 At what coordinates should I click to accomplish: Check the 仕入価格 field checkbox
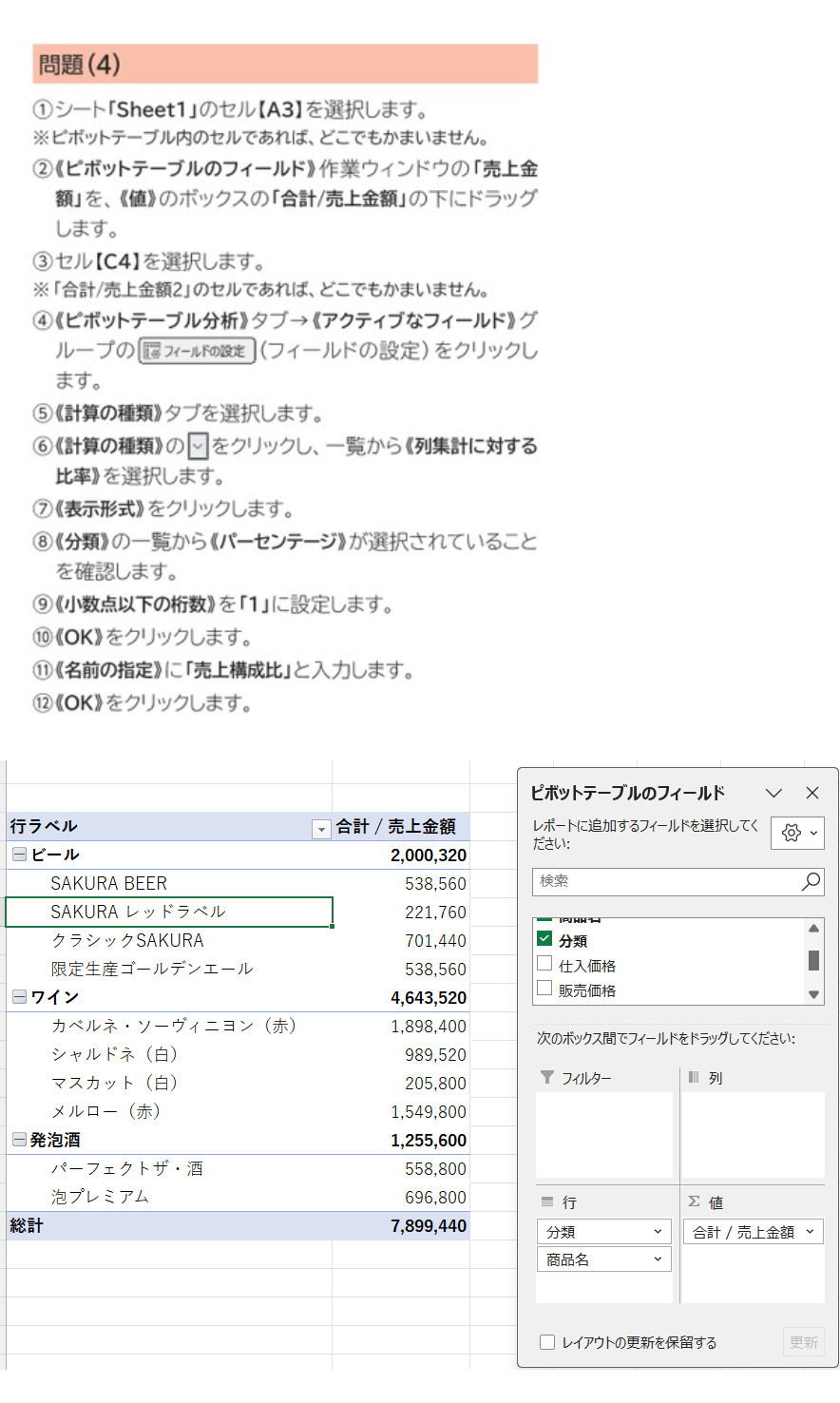[x=544, y=964]
